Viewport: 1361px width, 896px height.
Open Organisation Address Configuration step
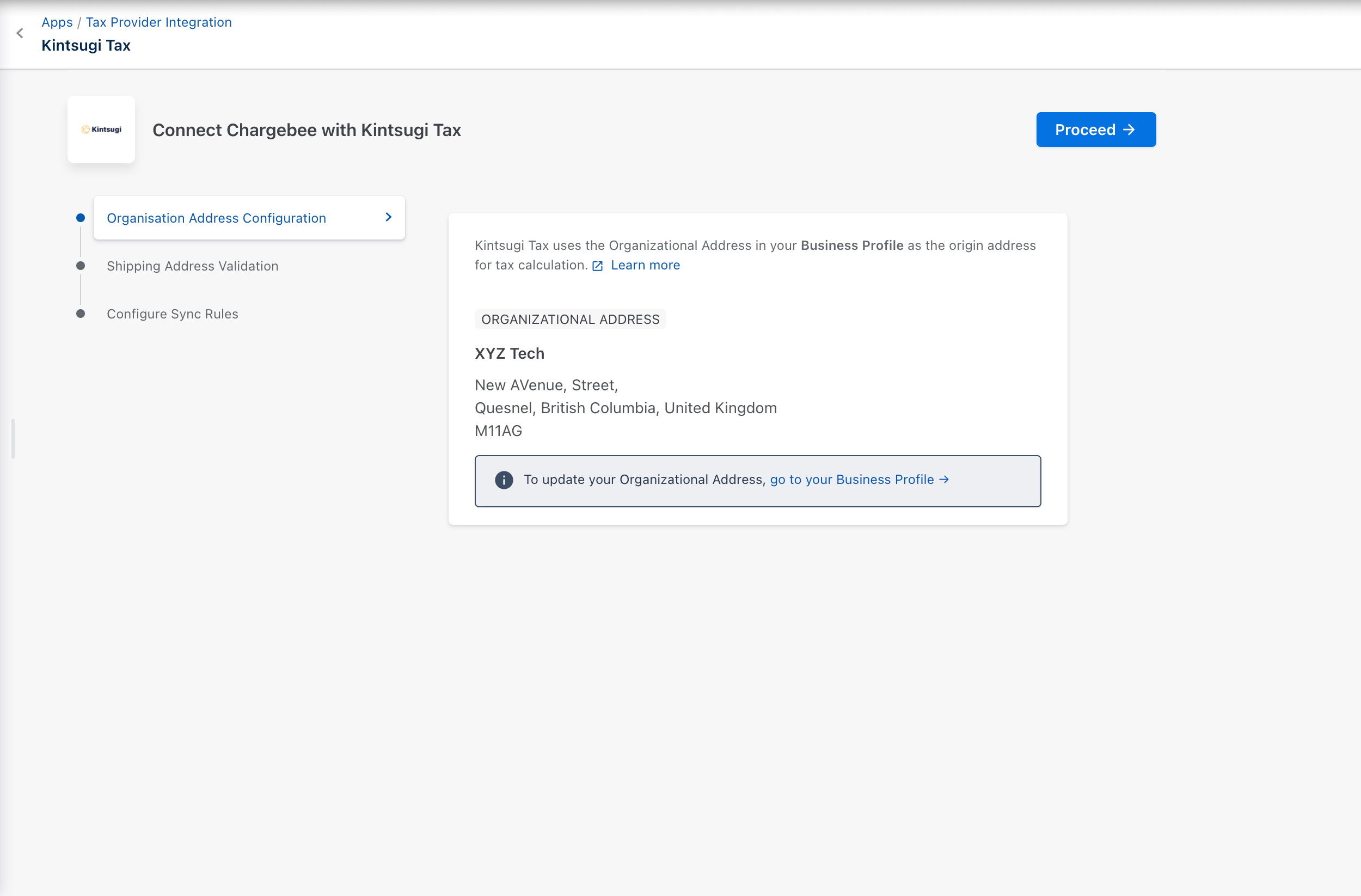(216, 218)
